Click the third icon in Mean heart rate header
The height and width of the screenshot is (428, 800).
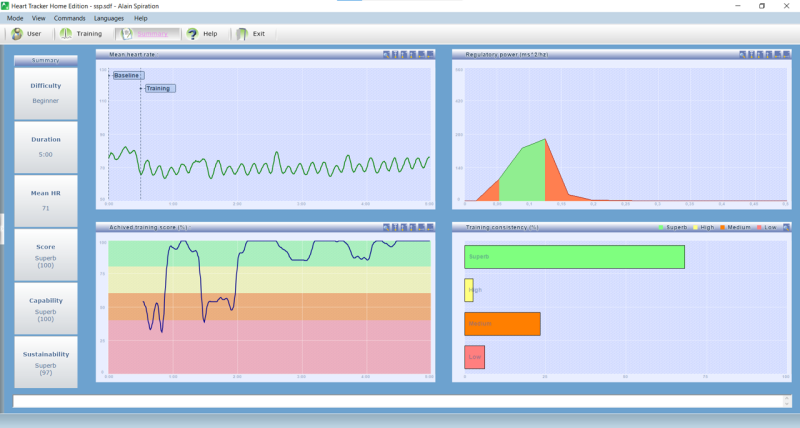tap(404, 54)
